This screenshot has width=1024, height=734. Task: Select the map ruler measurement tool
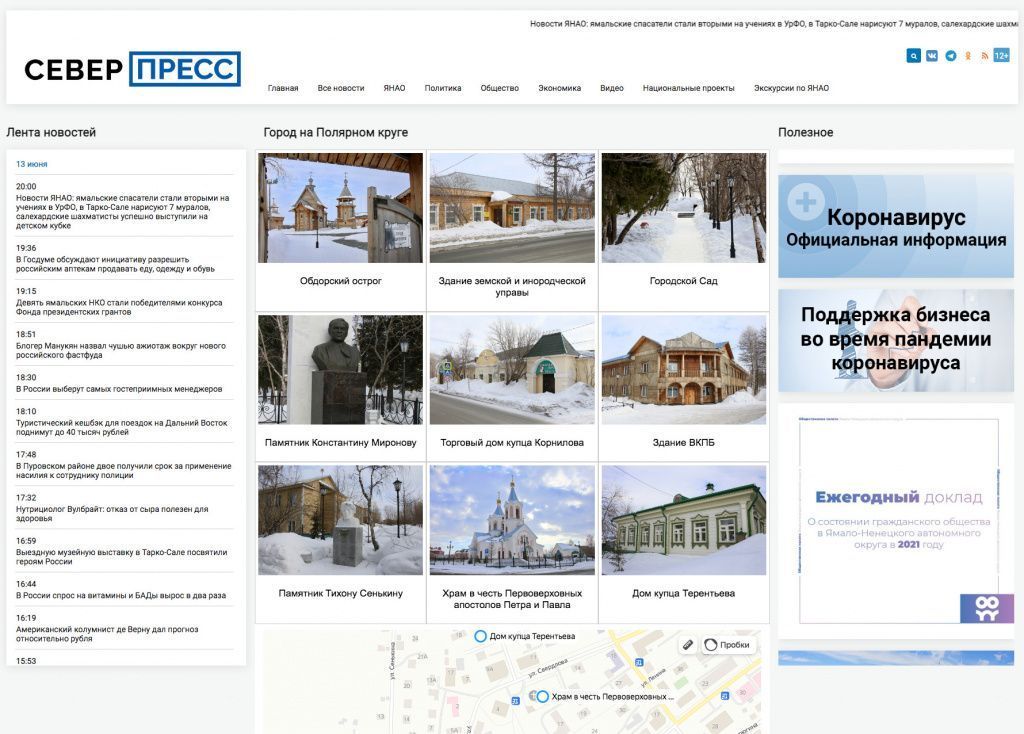tap(688, 645)
